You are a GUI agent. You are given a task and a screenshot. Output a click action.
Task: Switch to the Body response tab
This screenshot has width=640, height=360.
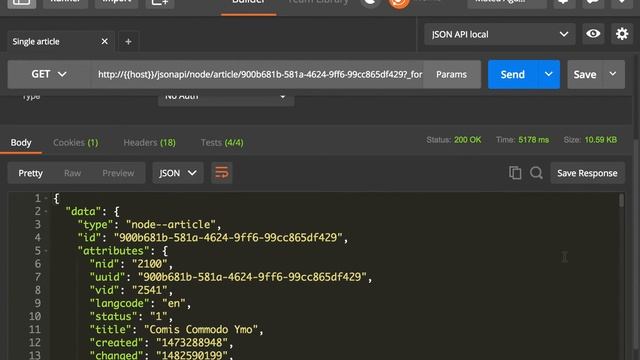tap(21, 142)
